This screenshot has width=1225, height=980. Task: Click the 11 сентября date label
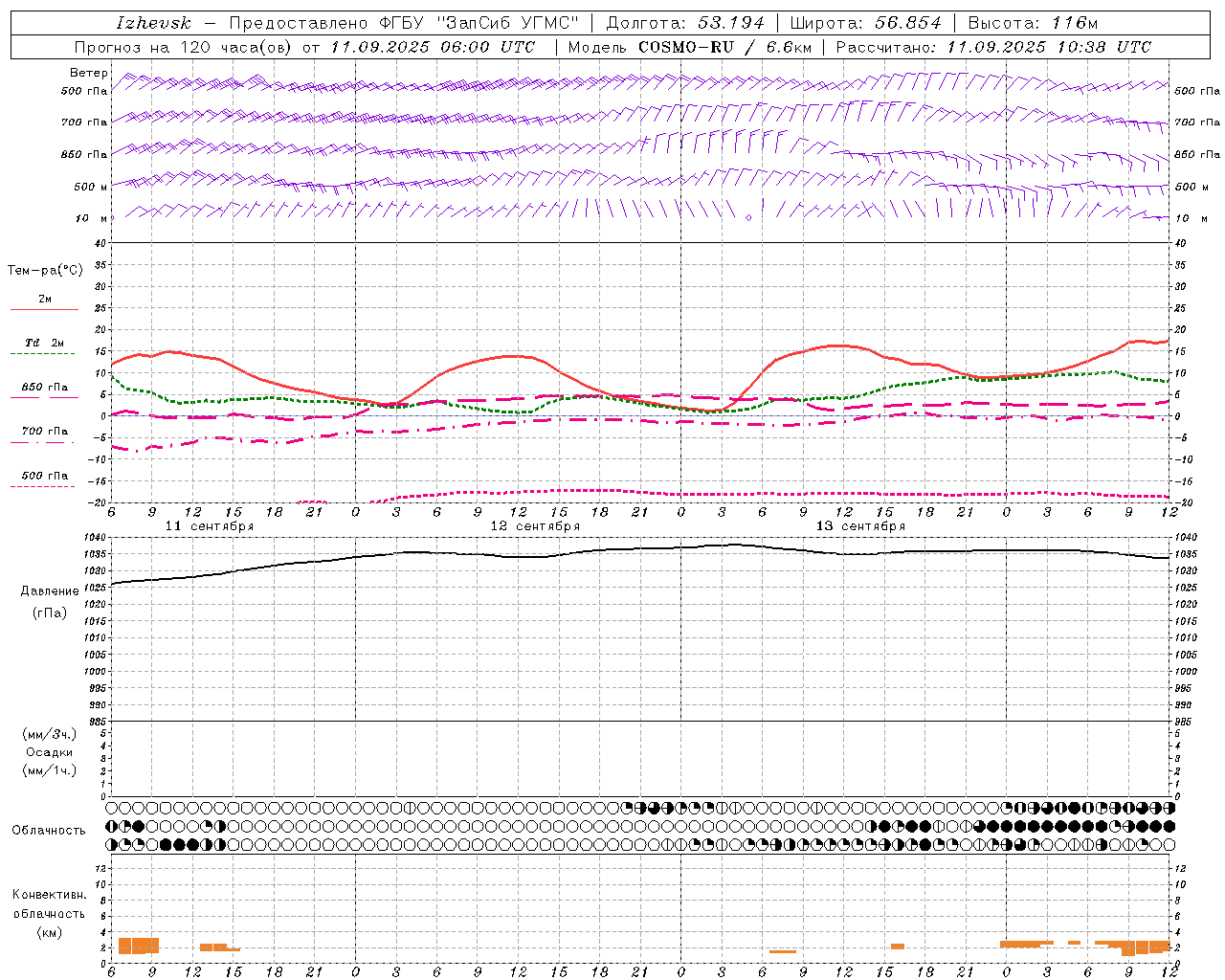(x=210, y=526)
